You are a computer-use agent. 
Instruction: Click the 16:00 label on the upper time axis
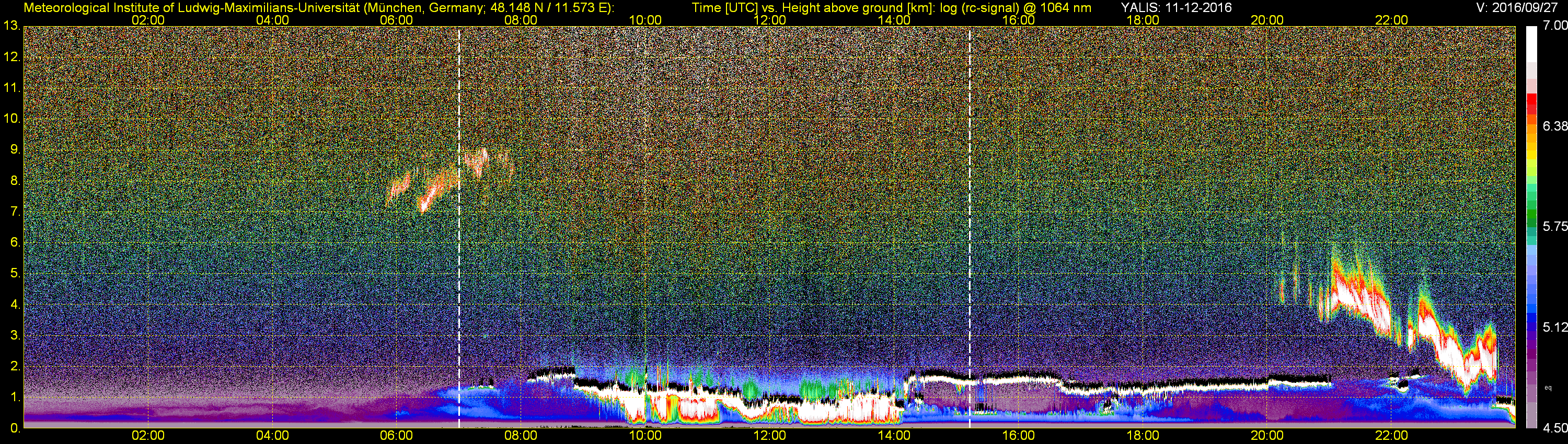click(x=1018, y=20)
